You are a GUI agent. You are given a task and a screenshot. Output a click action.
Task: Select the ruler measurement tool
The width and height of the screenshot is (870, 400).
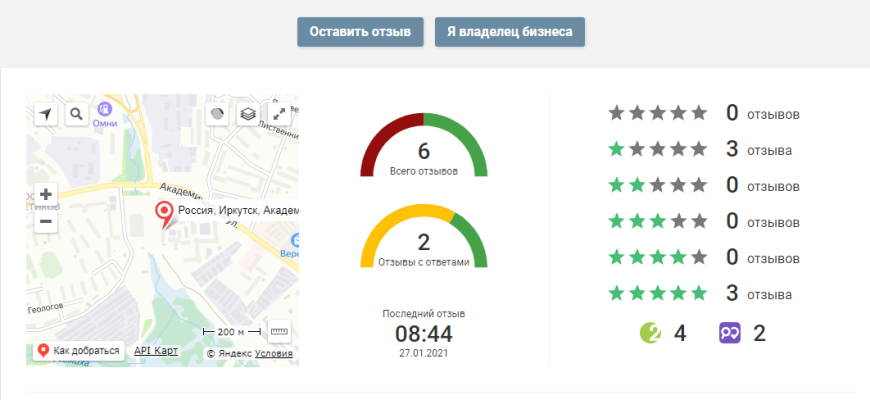pos(279,331)
